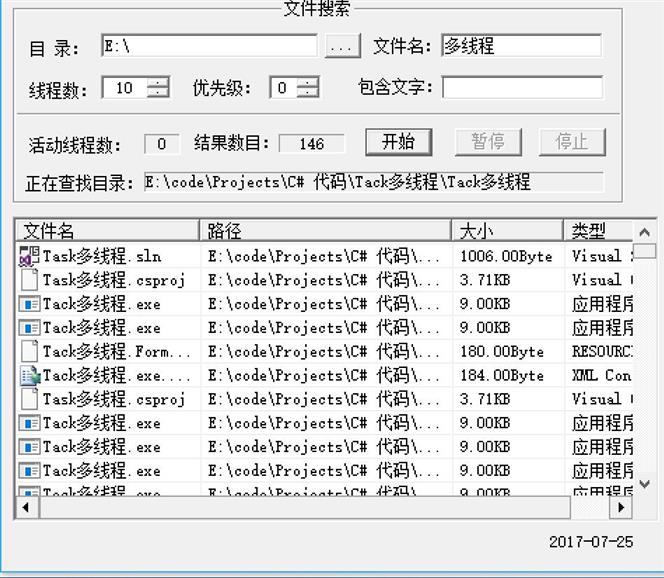This screenshot has width=664, height=578.
Task: Sort the results by the 文件名 column header
Action: 106,231
